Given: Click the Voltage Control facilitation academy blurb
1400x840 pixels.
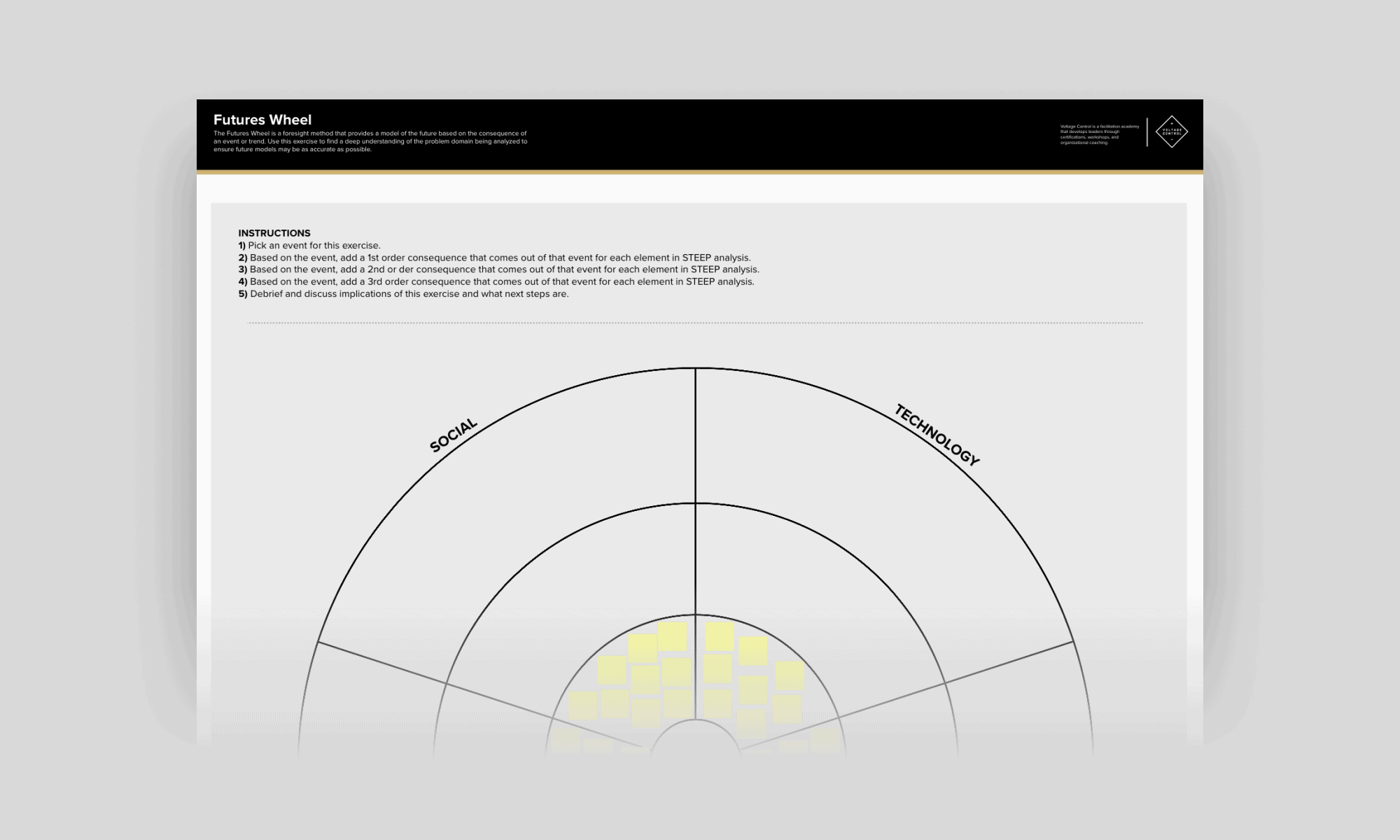Looking at the screenshot, I should (x=1099, y=134).
